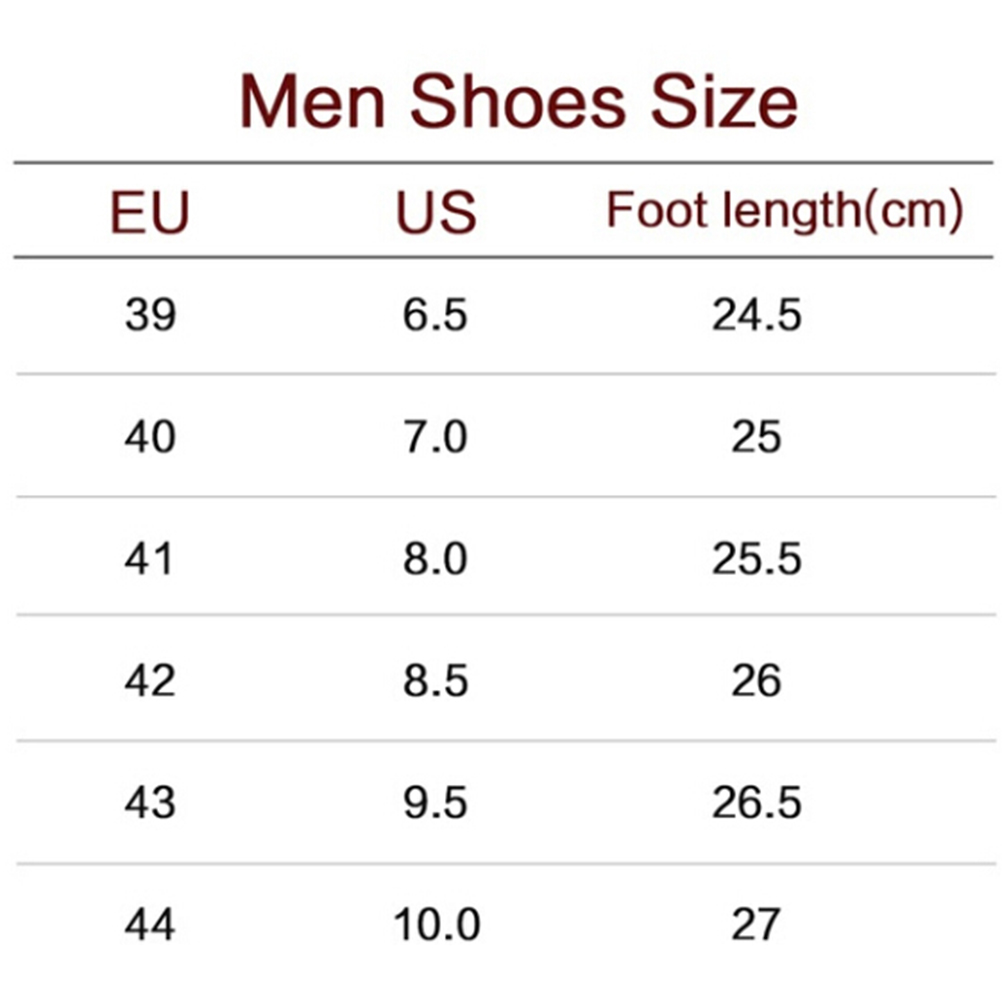The width and height of the screenshot is (1002, 1002).
Task: Click the "Men Shoes Size" title
Action: 518,102
